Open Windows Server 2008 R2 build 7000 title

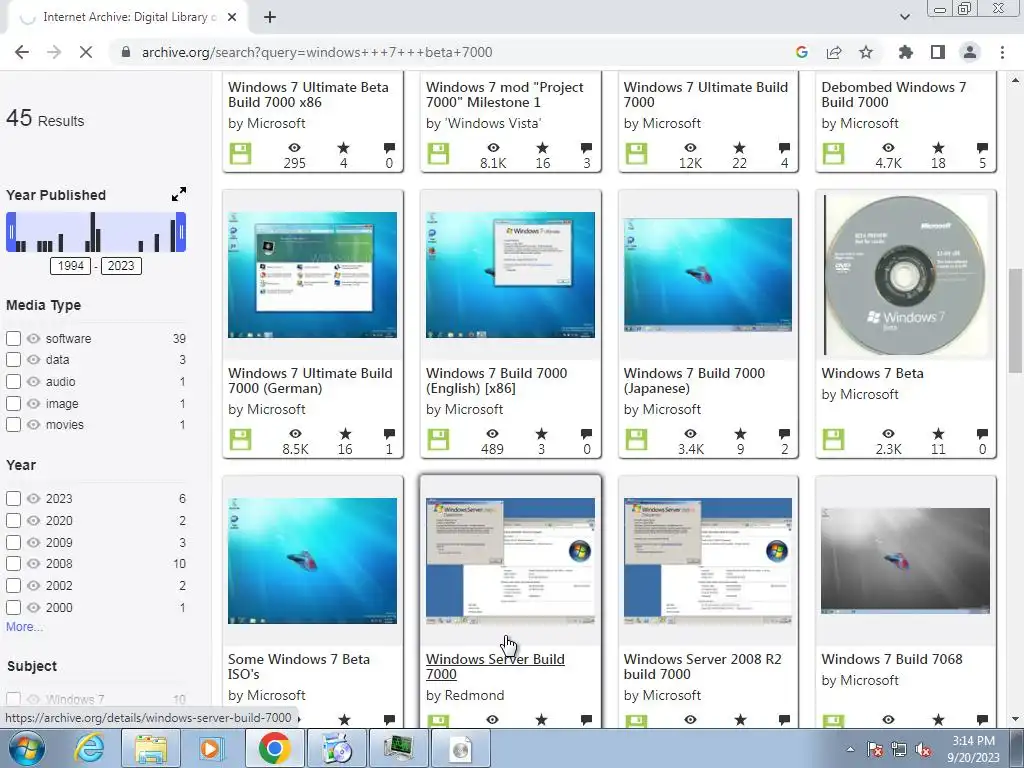click(x=702, y=666)
